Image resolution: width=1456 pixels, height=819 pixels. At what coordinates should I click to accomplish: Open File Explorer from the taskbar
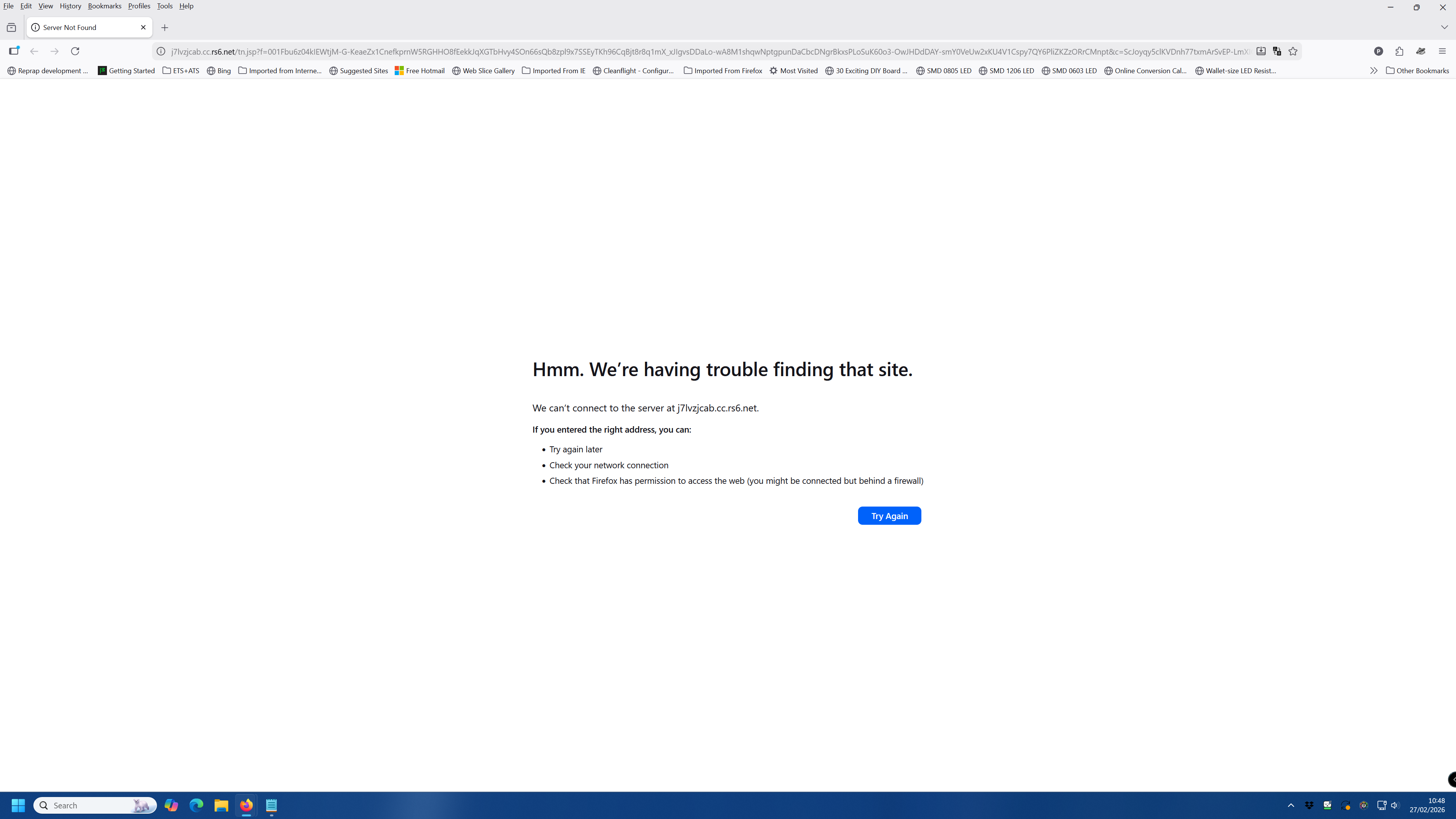click(221, 805)
